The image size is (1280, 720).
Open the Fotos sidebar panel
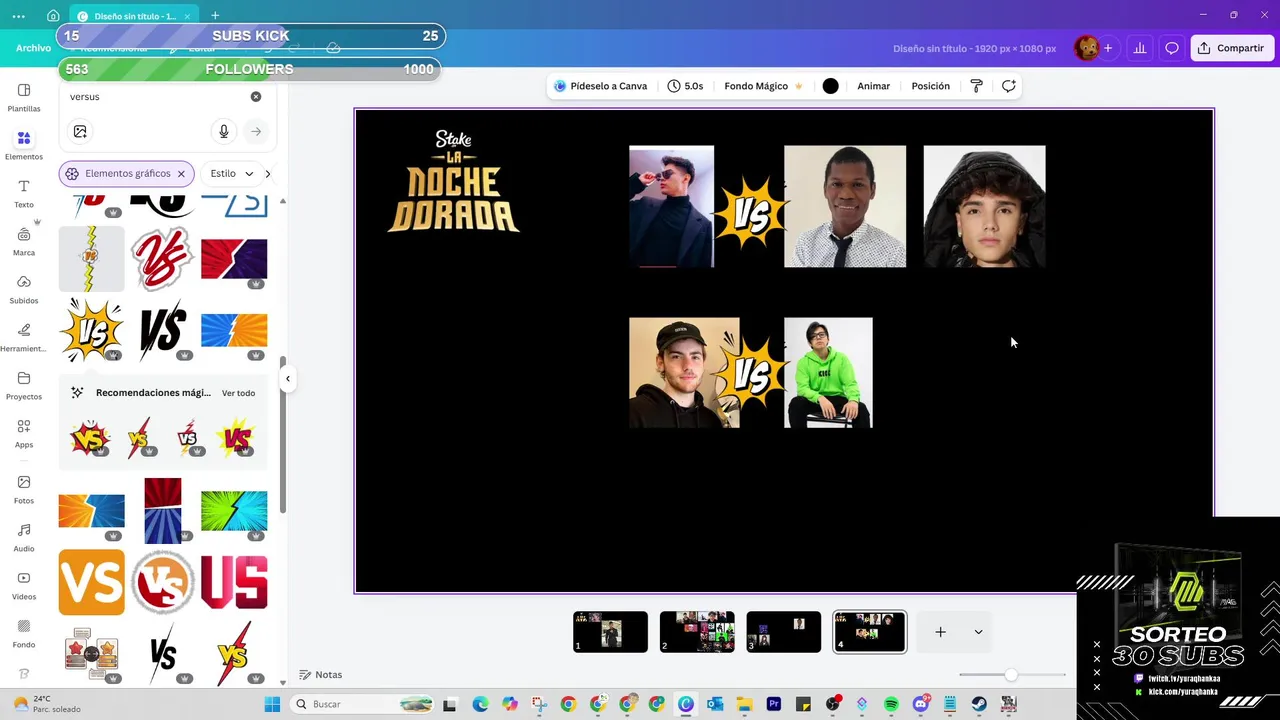[24, 489]
